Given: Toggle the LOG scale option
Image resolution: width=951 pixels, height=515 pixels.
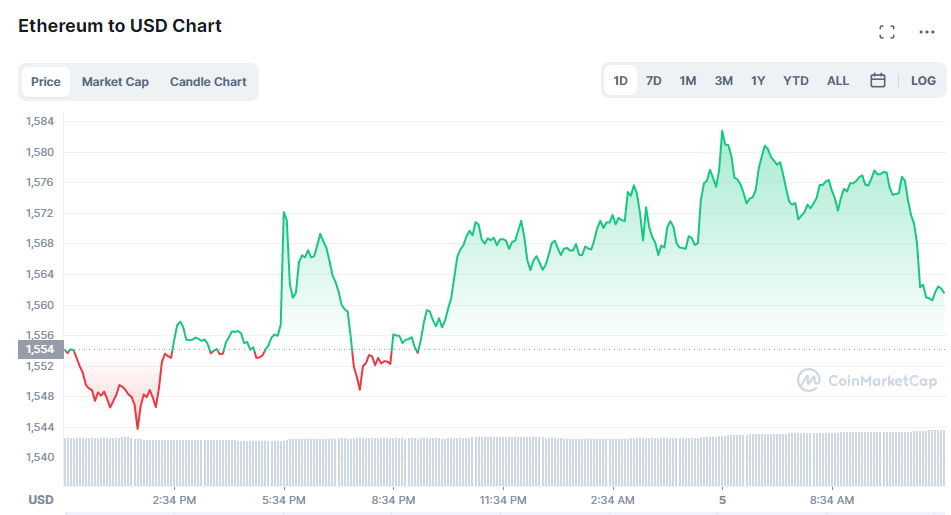Looking at the screenshot, I should (x=923, y=81).
